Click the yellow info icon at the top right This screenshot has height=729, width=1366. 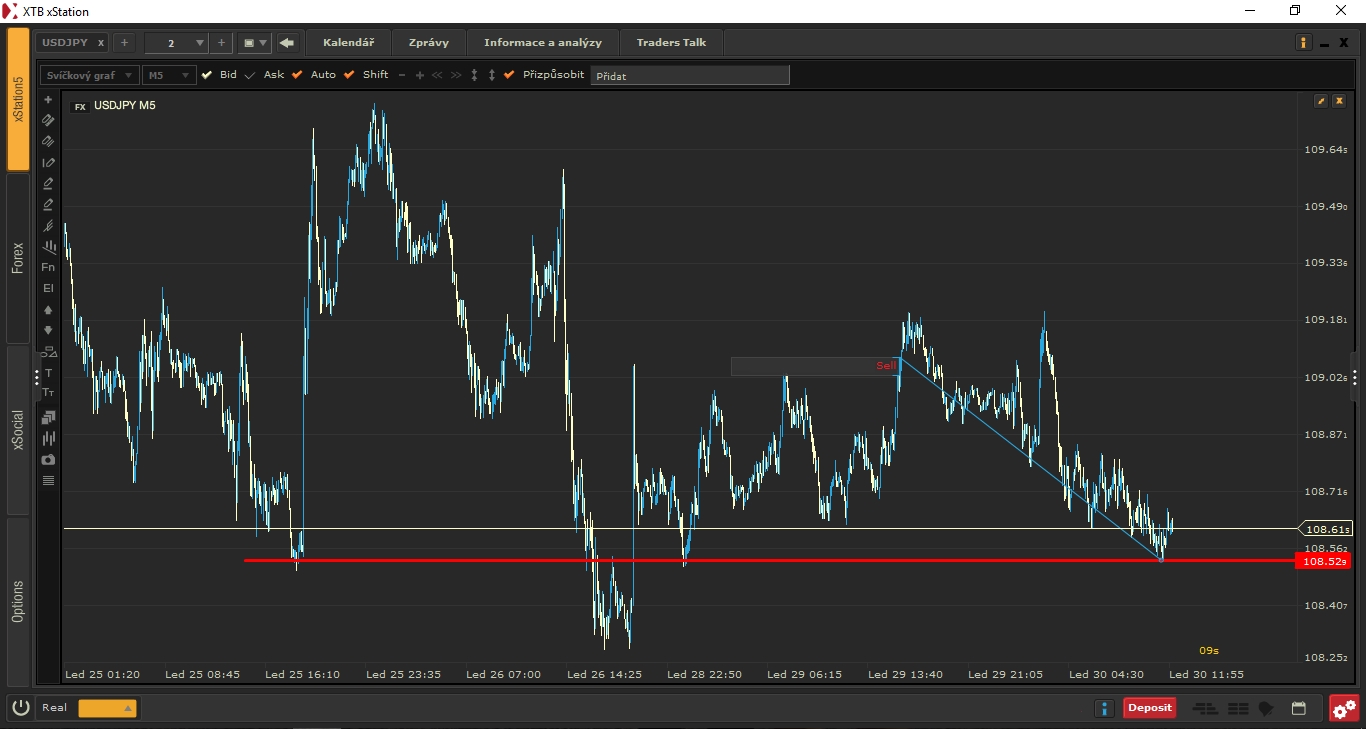1303,43
